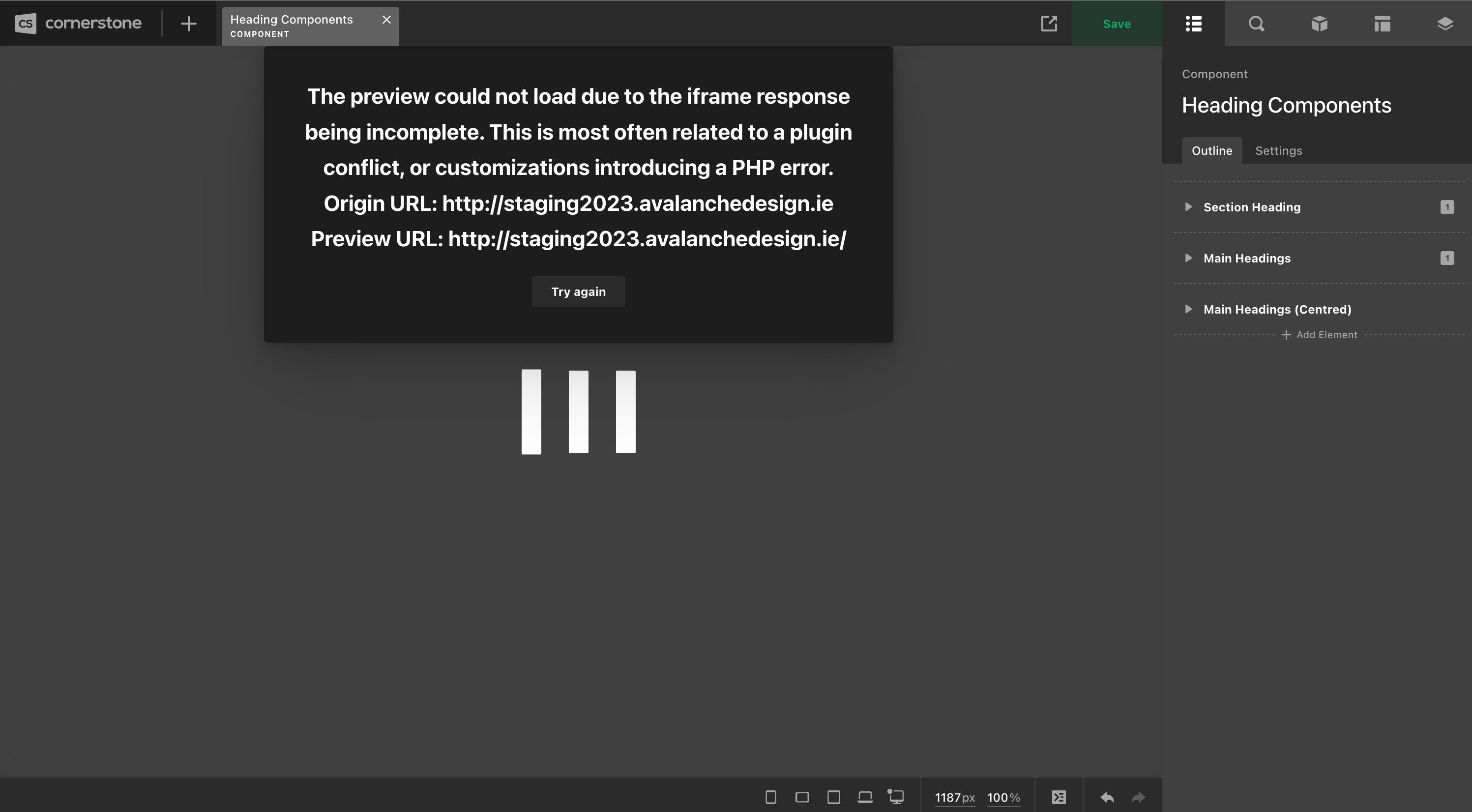Open the Layers stack icon
1472x812 pixels.
[1444, 24]
